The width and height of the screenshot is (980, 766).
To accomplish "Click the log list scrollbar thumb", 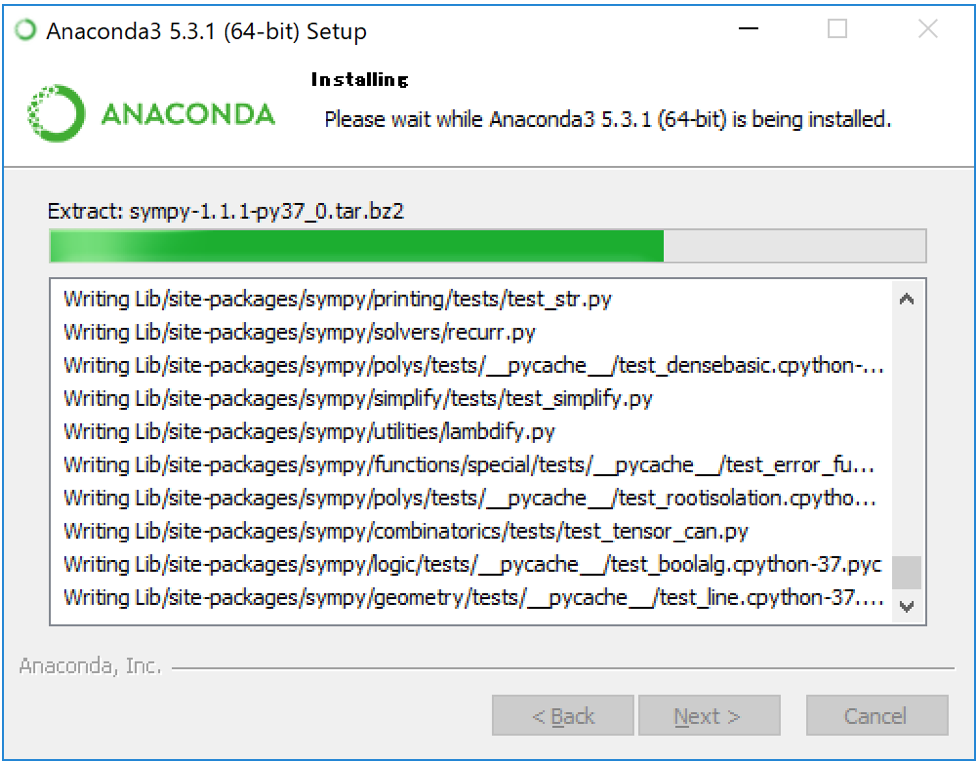I will 907,572.
